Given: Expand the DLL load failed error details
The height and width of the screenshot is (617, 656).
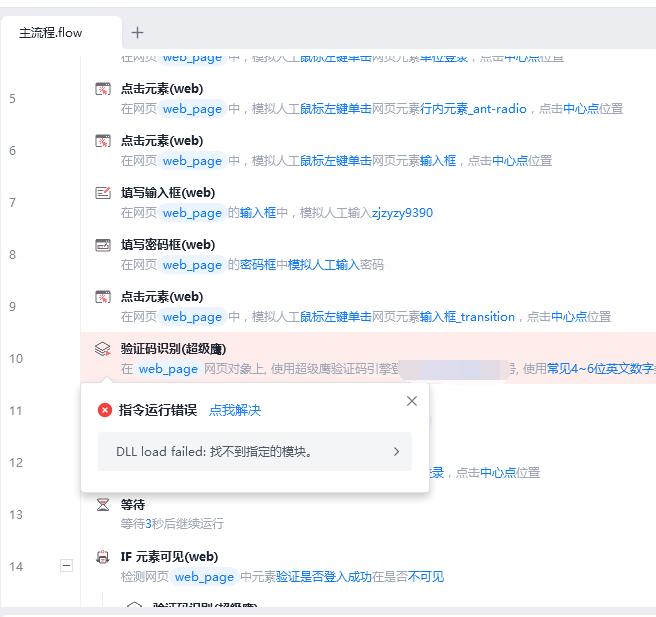Looking at the screenshot, I should tap(396, 452).
